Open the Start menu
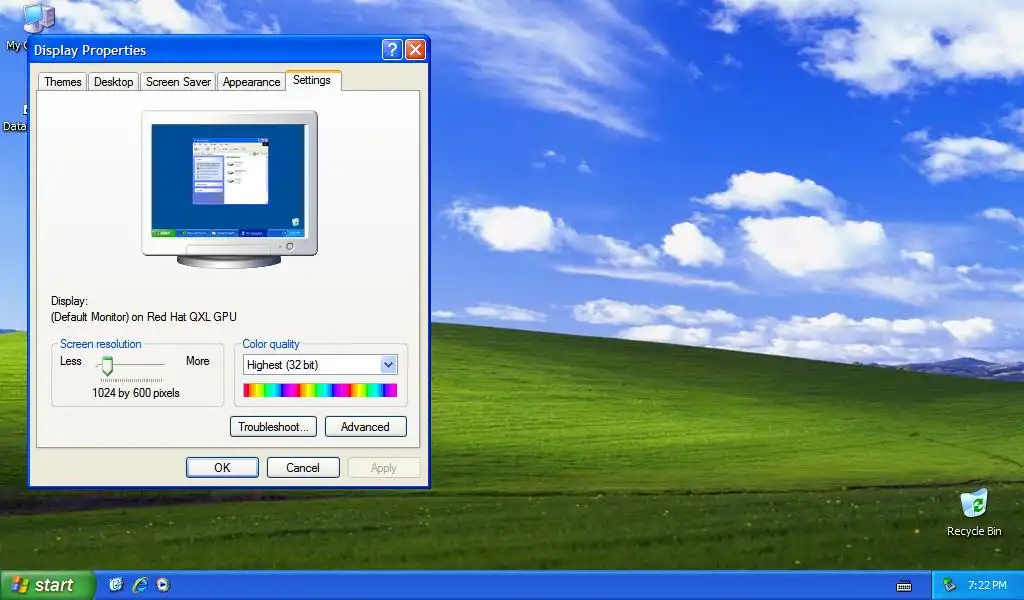The image size is (1024, 600). pyautogui.click(x=47, y=585)
